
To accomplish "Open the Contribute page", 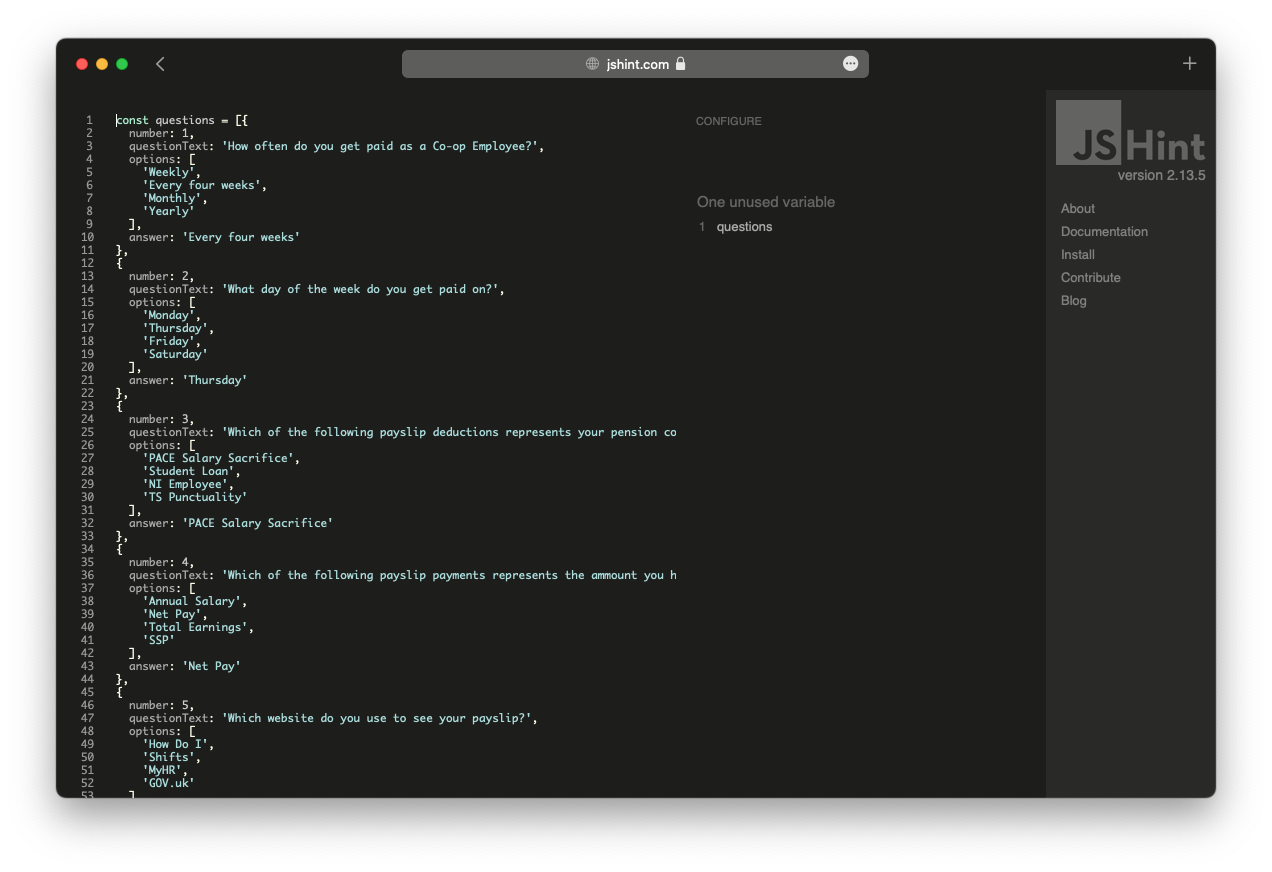I will click(x=1090, y=277).
